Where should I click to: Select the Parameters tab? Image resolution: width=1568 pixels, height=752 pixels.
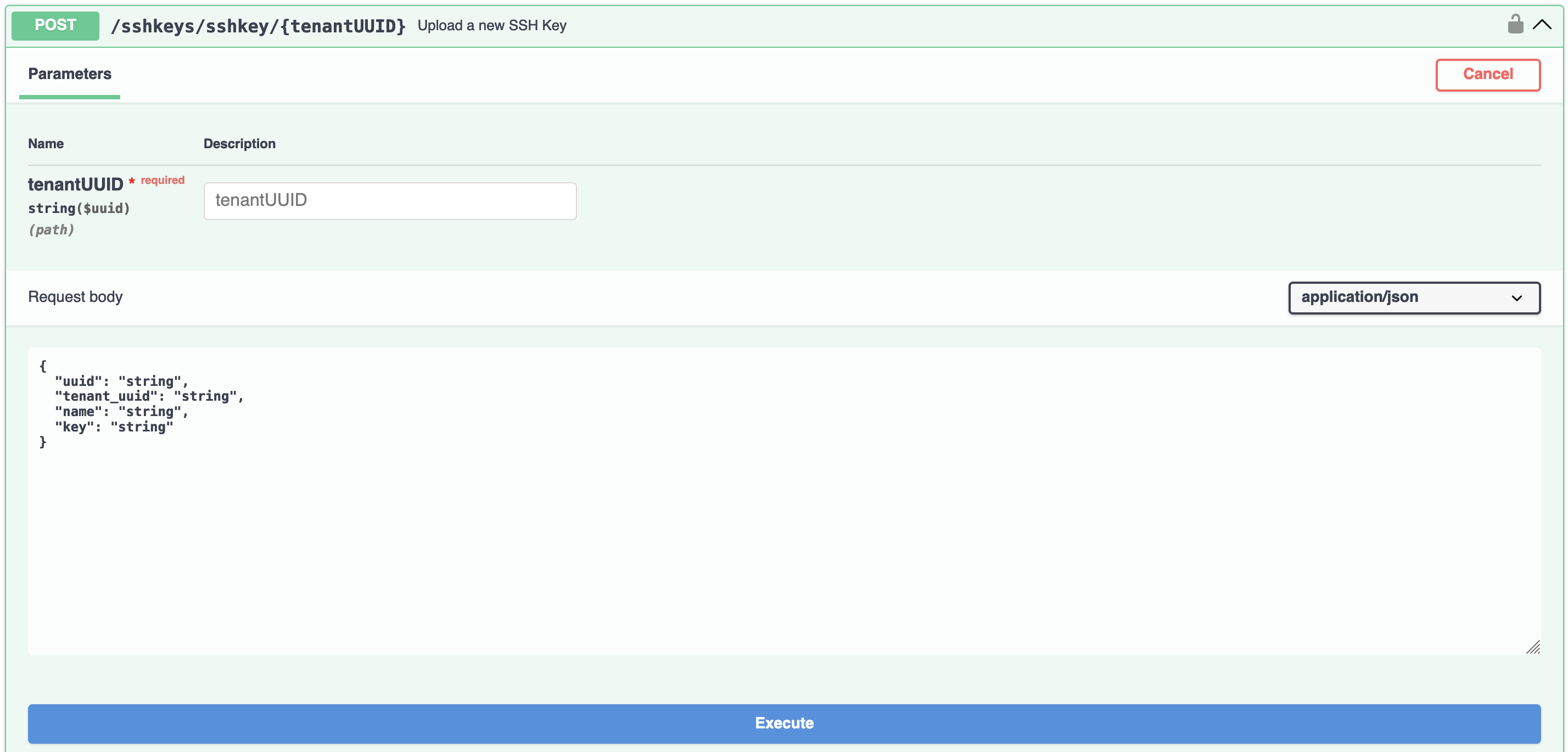[69, 74]
